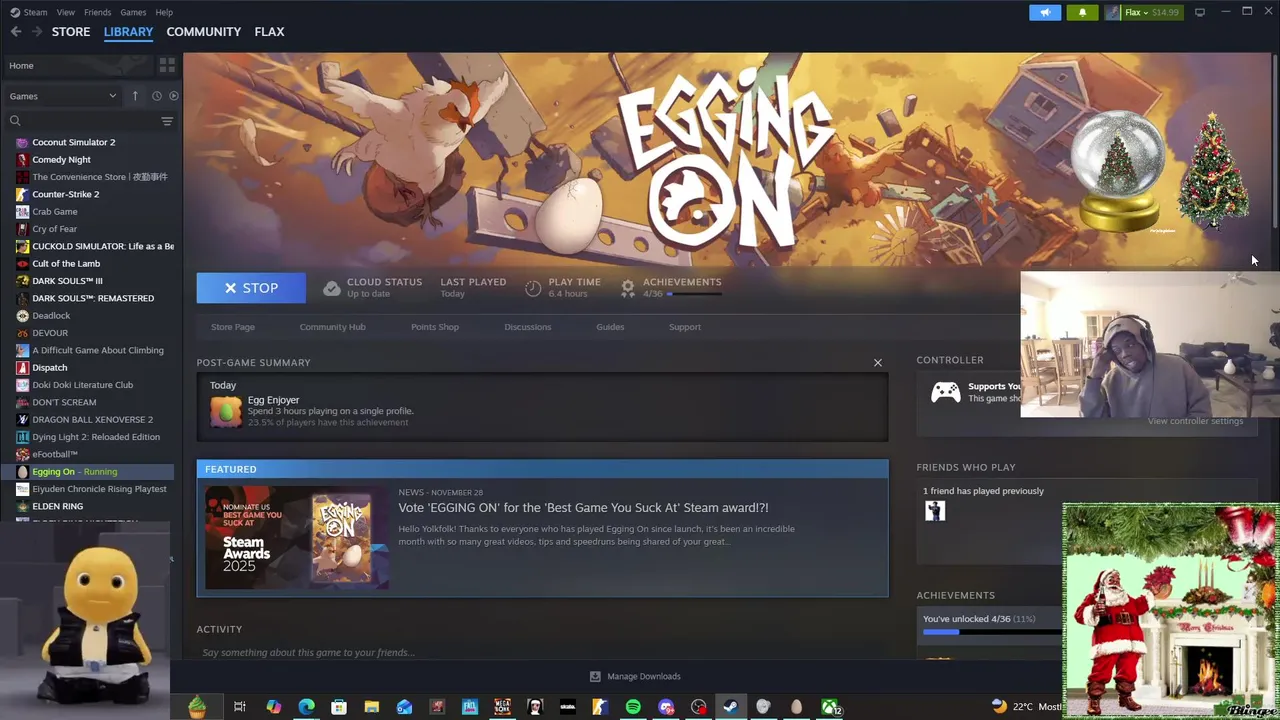Image resolution: width=1280 pixels, height=720 pixels.
Task: Go back with the left arrow
Action: pos(16,32)
